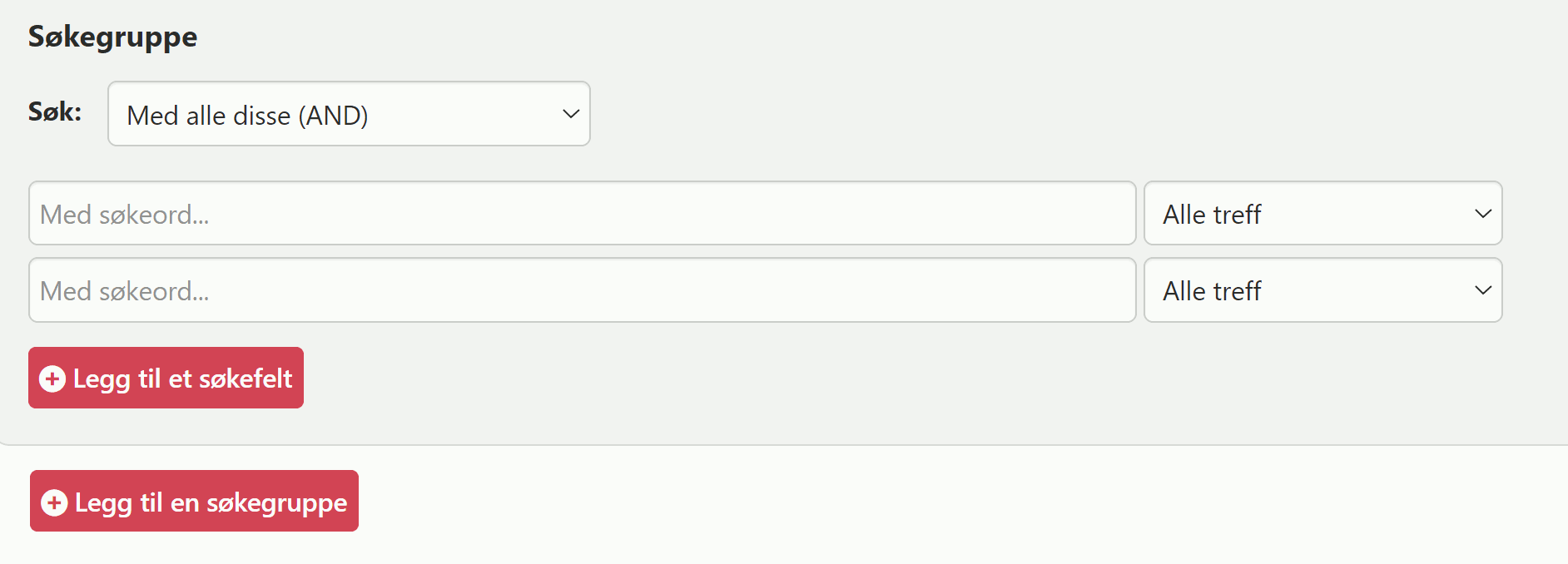The image size is (1568, 564).
Task: Click the Alle treff text in the lower selector
Action: pos(1211,291)
